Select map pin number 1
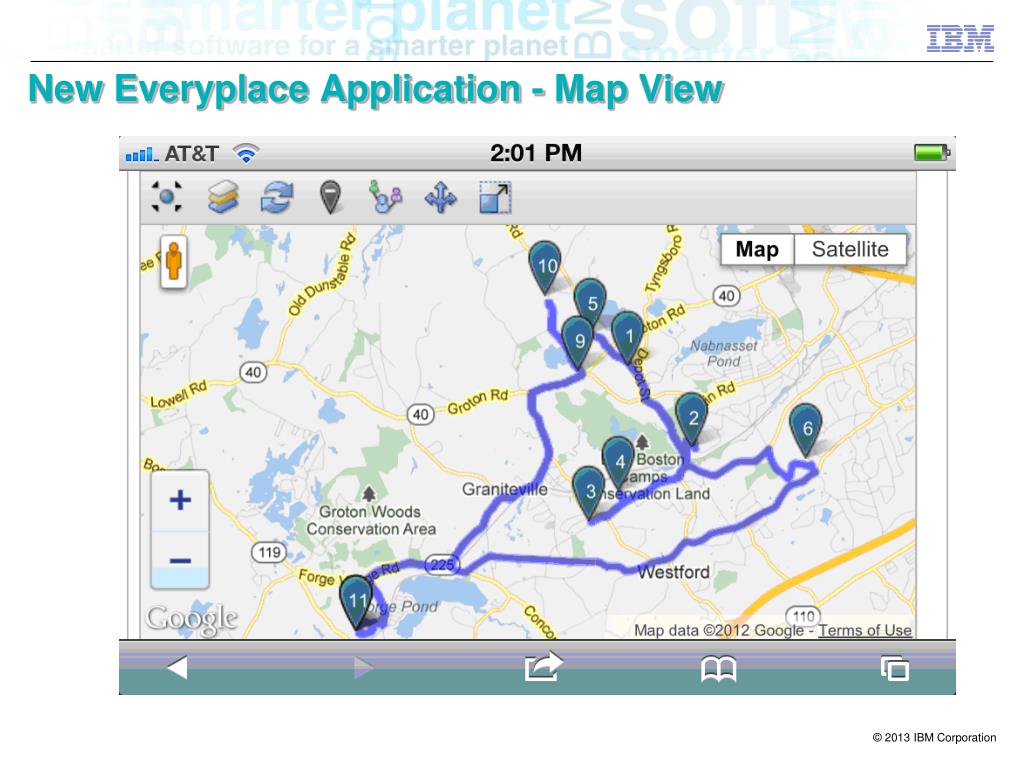The height and width of the screenshot is (768, 1024). [628, 336]
